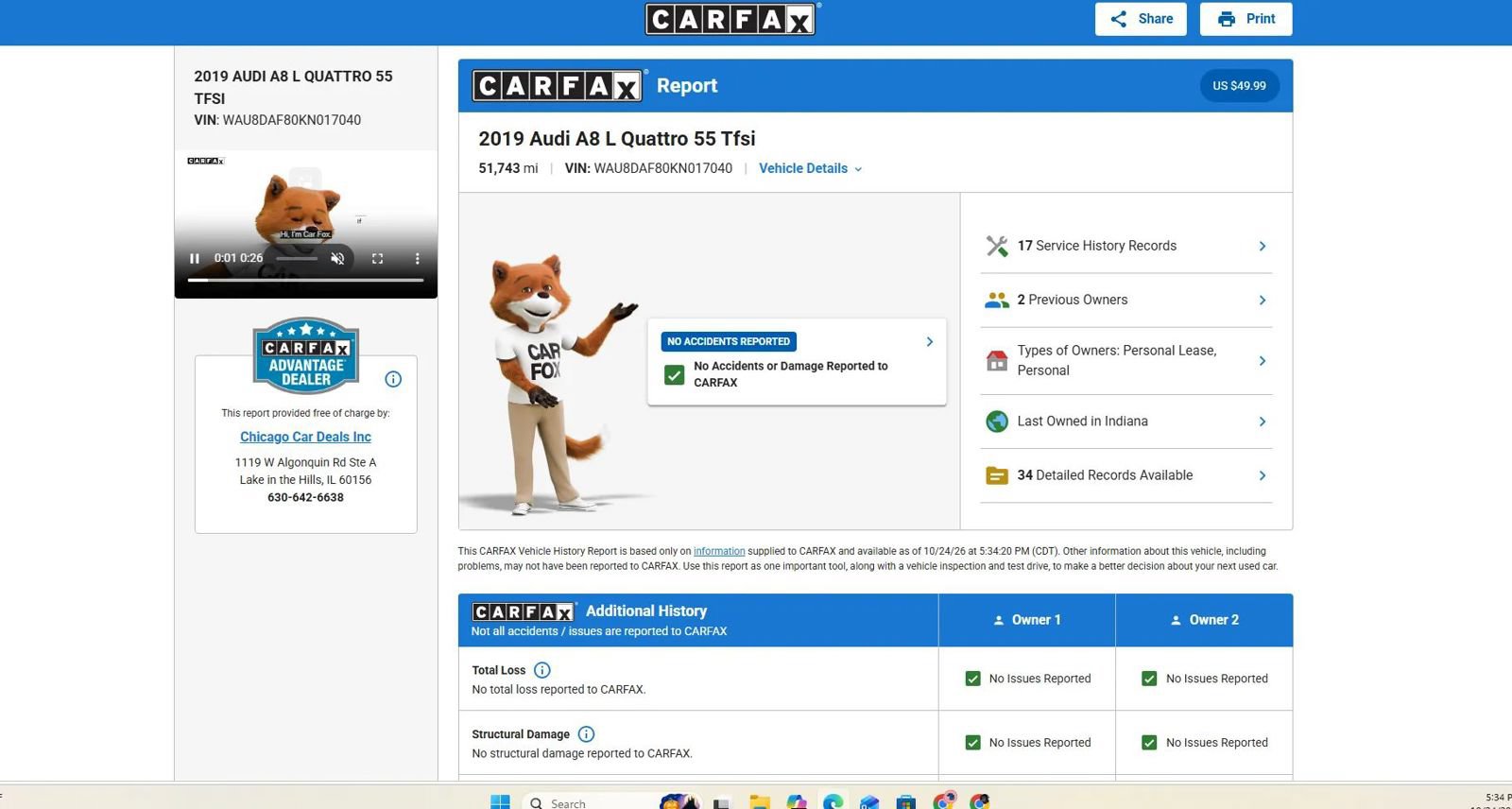Open the CARFAX logo in top header
The height and width of the screenshot is (809, 1512).
[x=731, y=19]
